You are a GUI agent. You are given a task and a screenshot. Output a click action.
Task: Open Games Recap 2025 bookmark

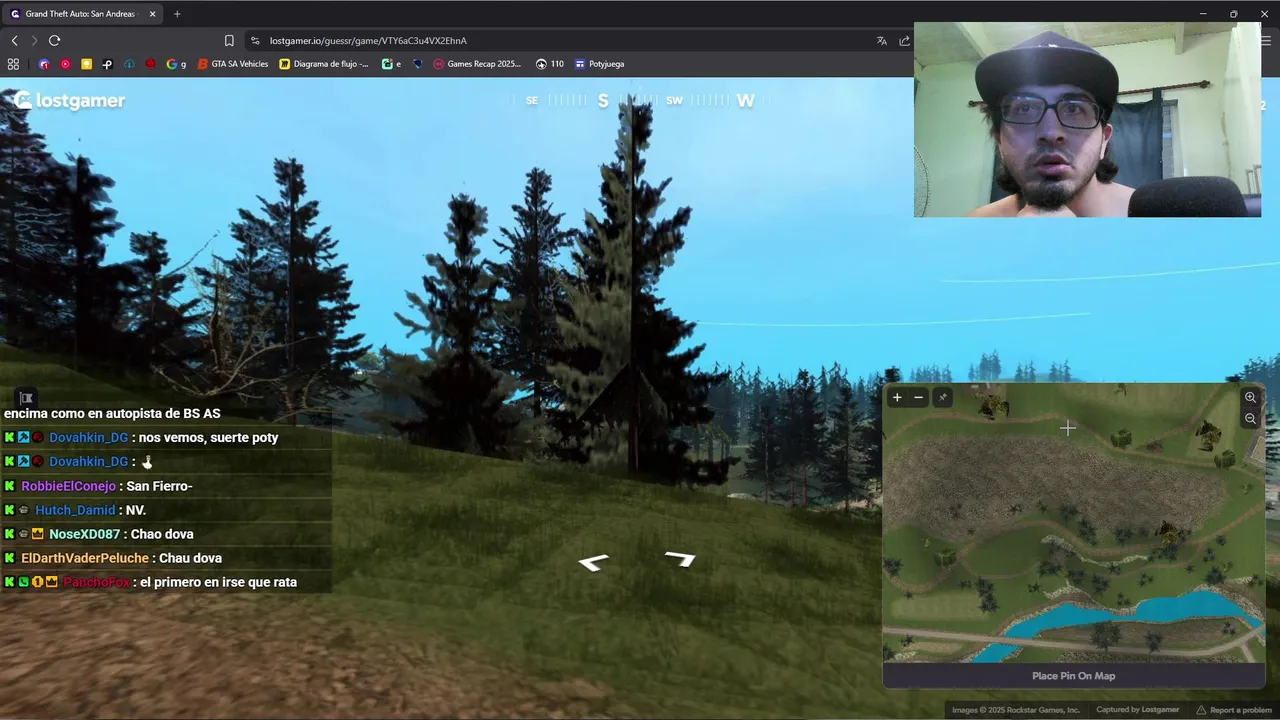click(x=477, y=64)
